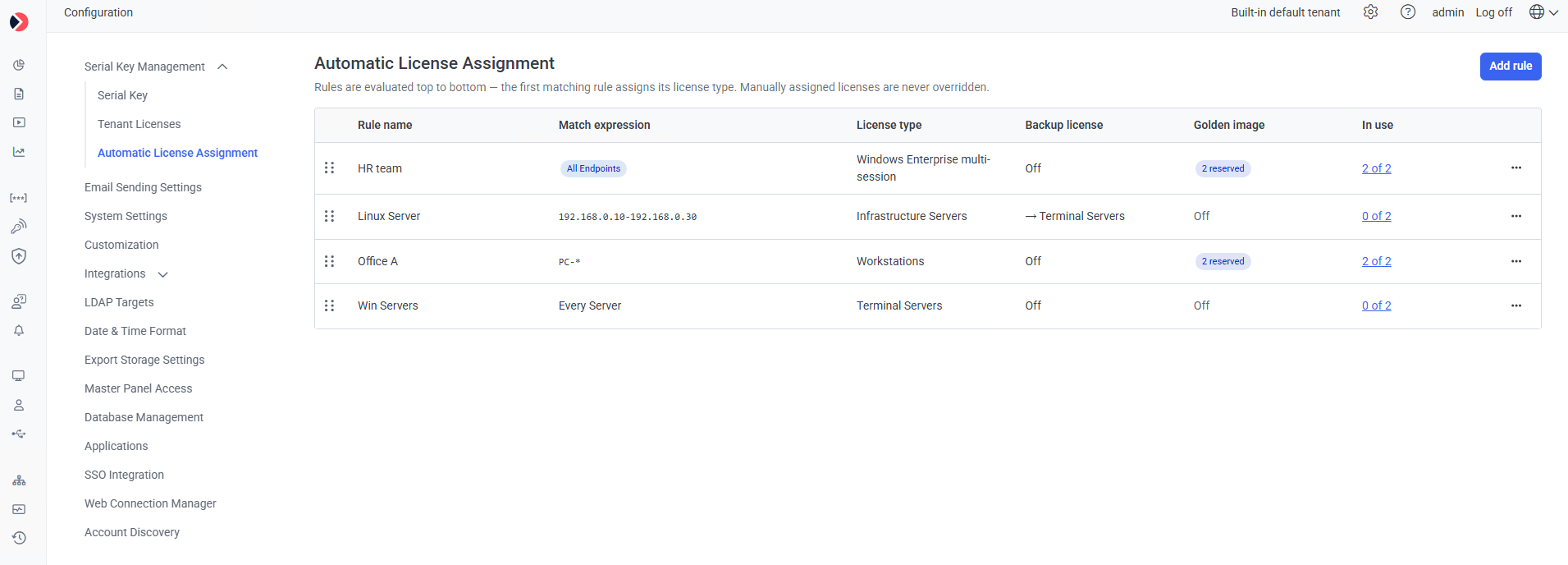
Task: Open more actions menu for HR team
Action: 1516,168
